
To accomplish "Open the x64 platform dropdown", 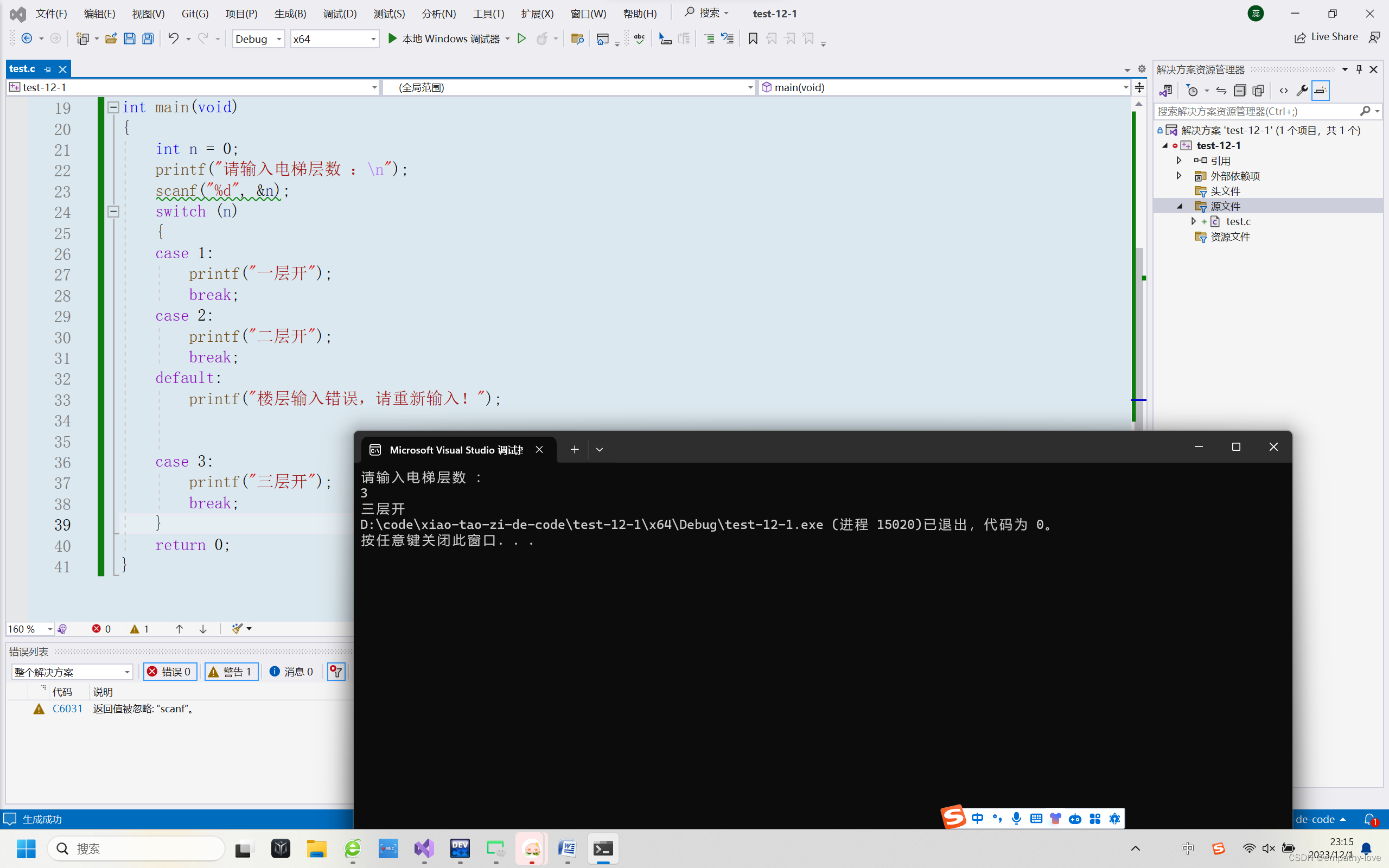I will [335, 39].
